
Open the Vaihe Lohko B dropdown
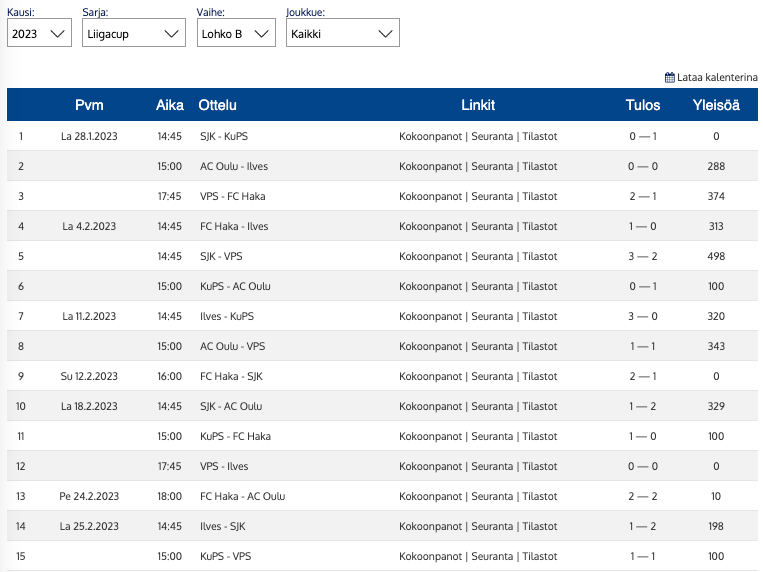click(236, 33)
